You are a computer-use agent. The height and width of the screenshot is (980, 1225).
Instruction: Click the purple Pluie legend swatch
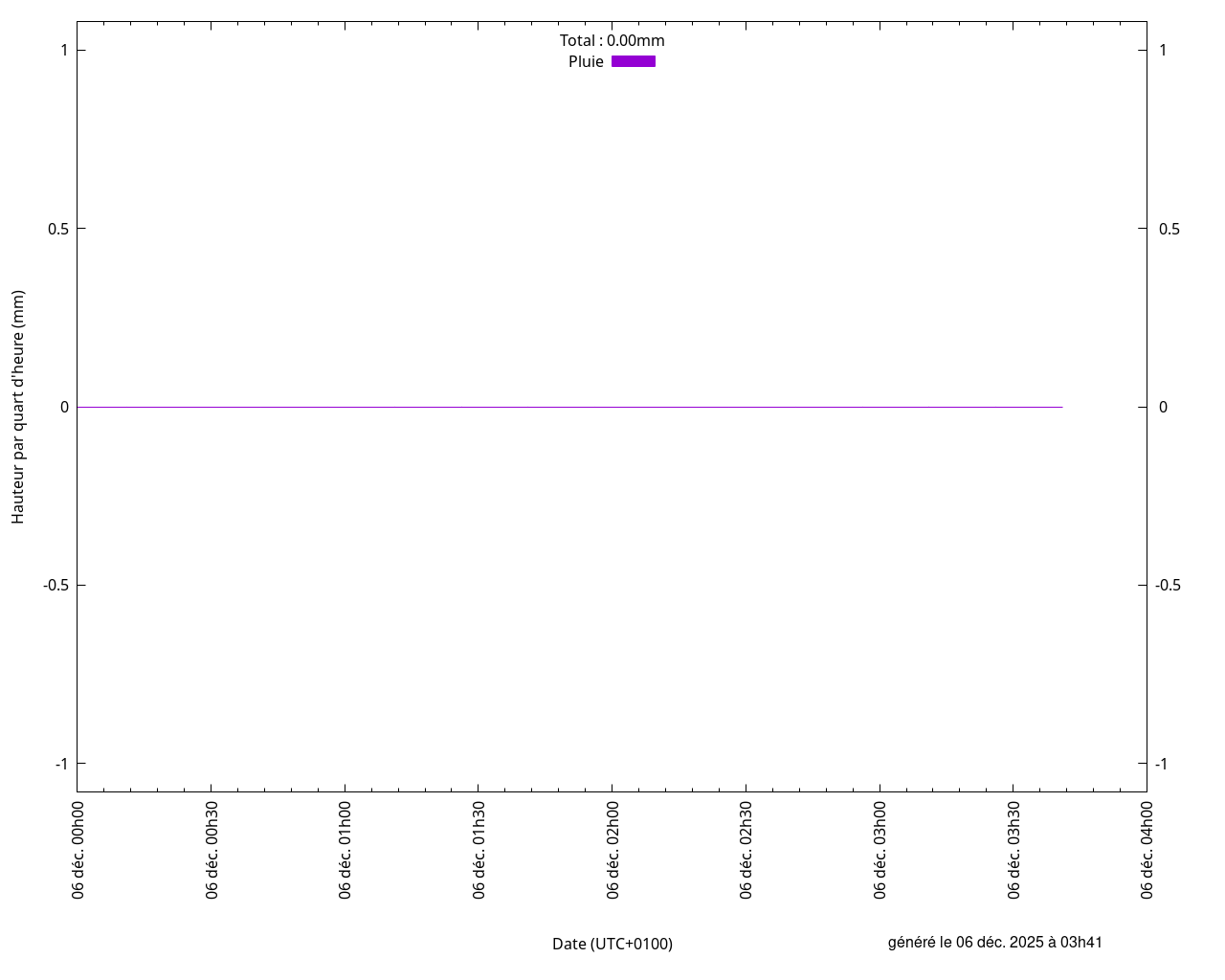(x=634, y=61)
